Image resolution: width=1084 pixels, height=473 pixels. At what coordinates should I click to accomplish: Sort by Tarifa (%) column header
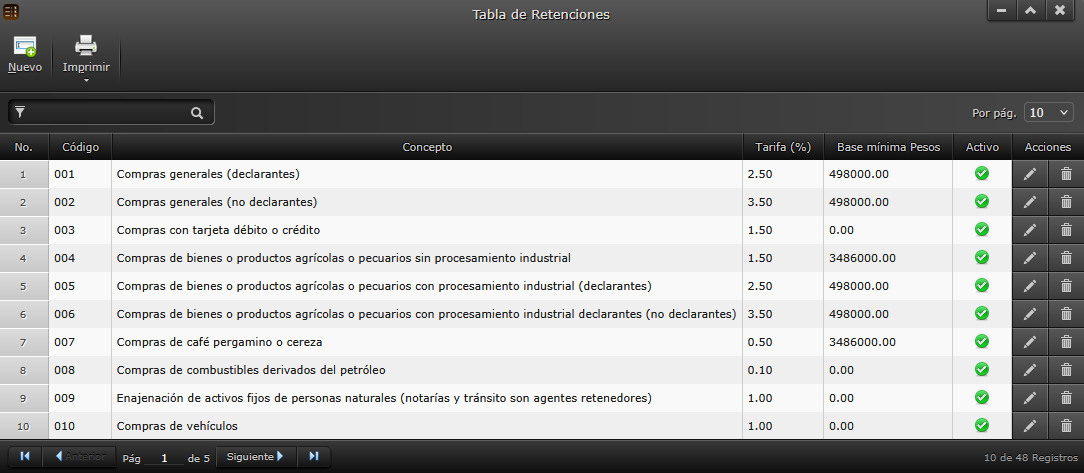tap(782, 147)
